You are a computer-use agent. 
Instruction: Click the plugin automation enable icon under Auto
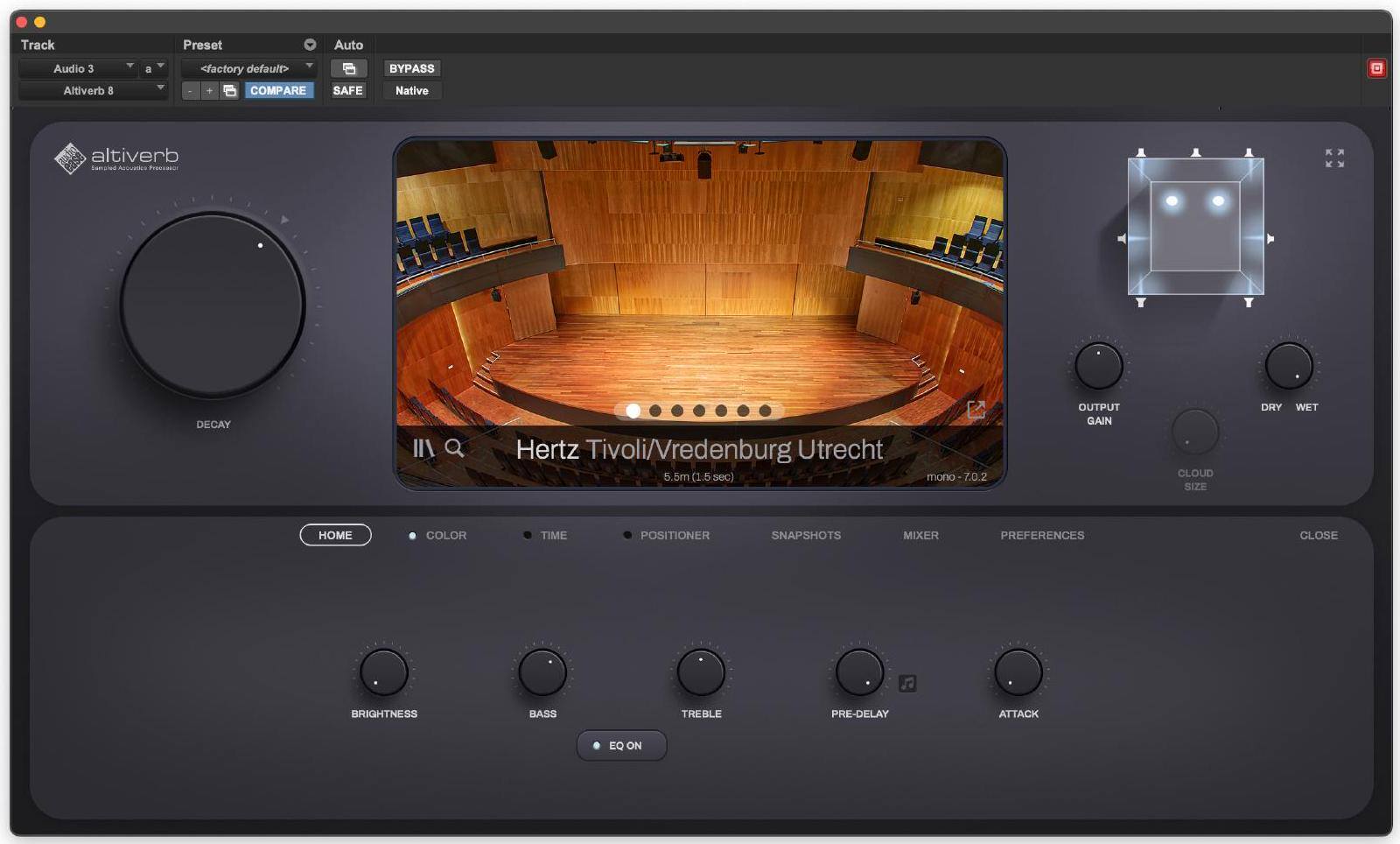(x=349, y=68)
